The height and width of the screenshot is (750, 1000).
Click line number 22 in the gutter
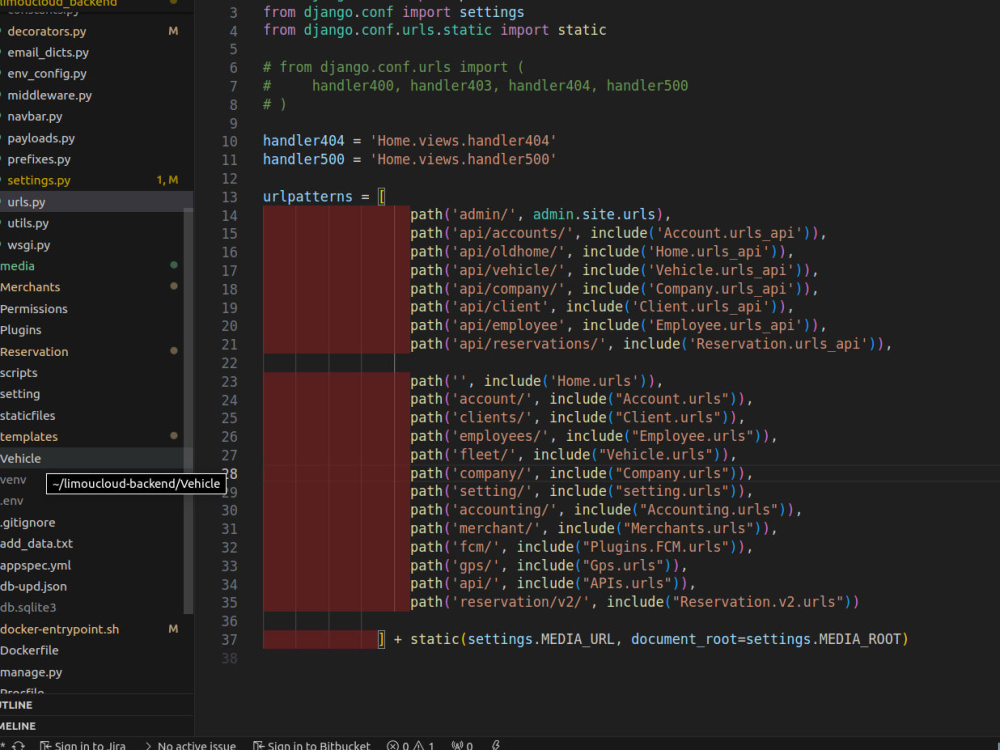click(229, 363)
